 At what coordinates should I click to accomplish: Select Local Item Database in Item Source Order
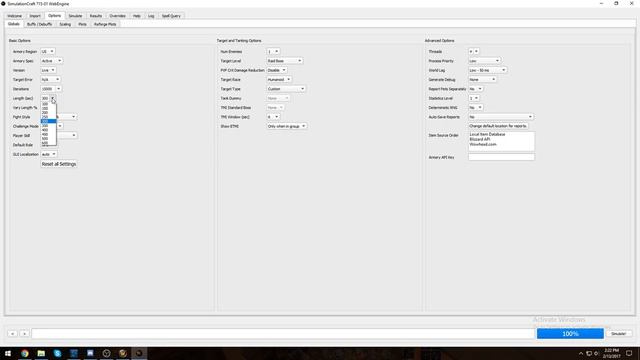[x=487, y=134]
